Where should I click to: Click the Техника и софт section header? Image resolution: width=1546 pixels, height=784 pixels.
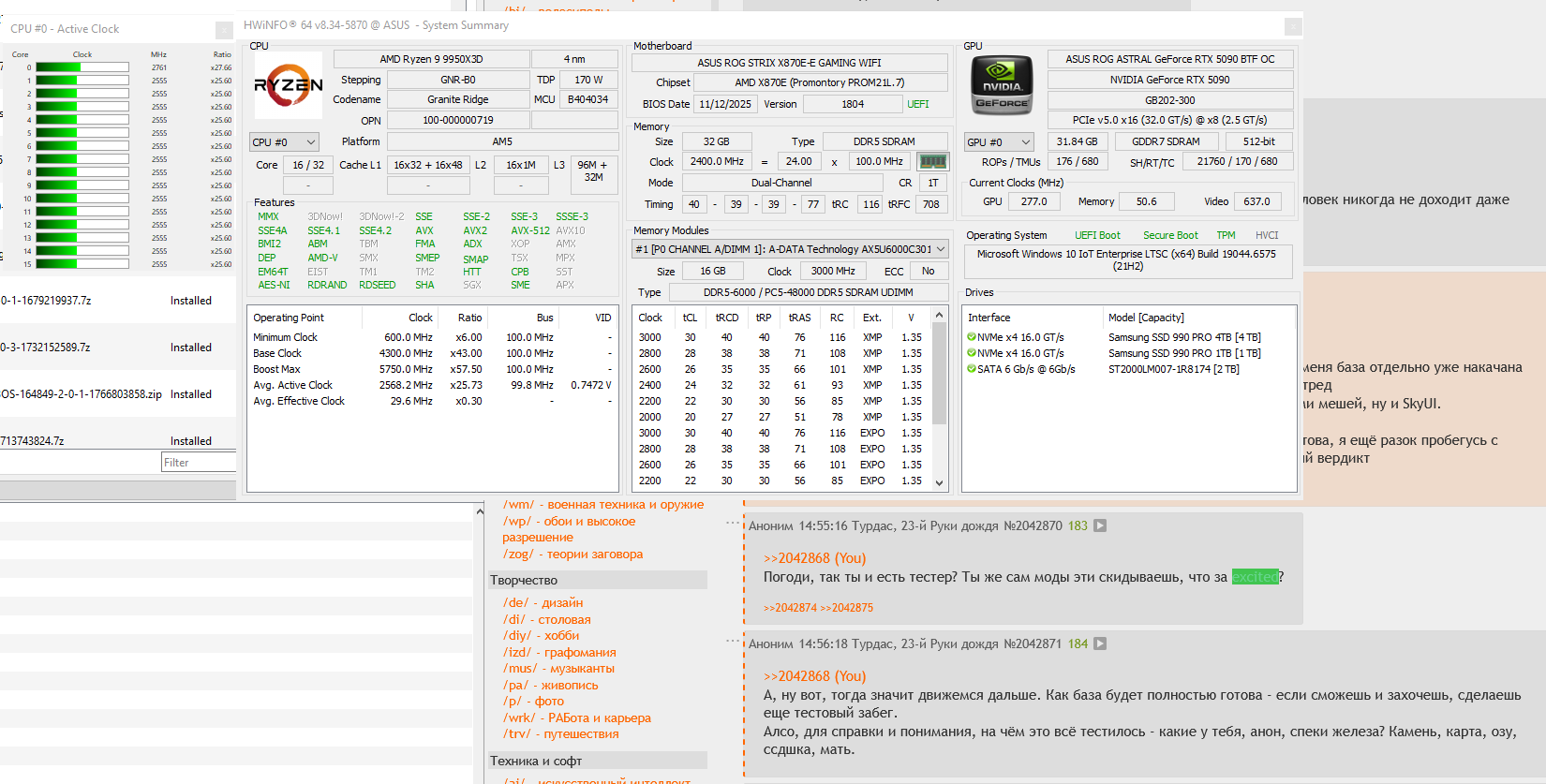click(598, 762)
